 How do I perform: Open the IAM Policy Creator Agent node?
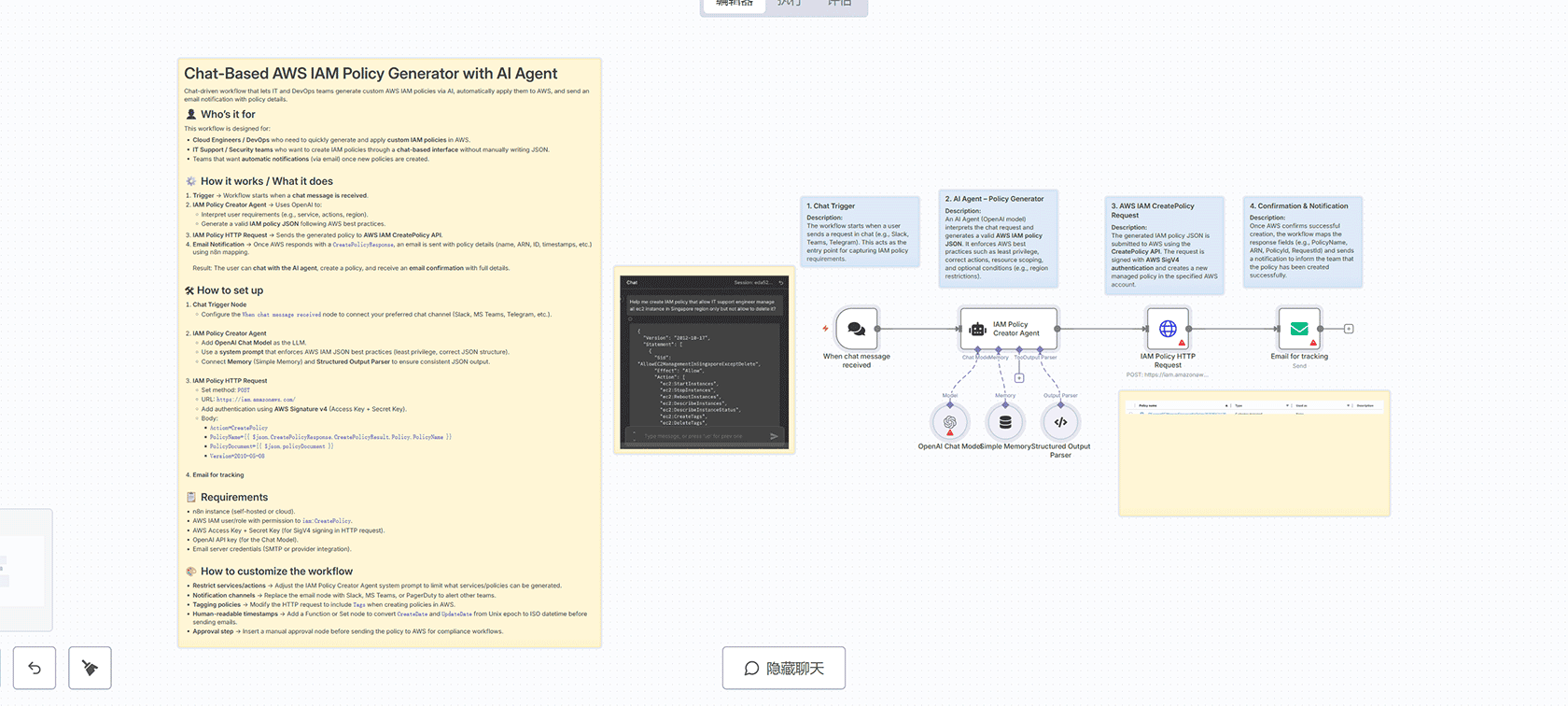tap(1009, 329)
